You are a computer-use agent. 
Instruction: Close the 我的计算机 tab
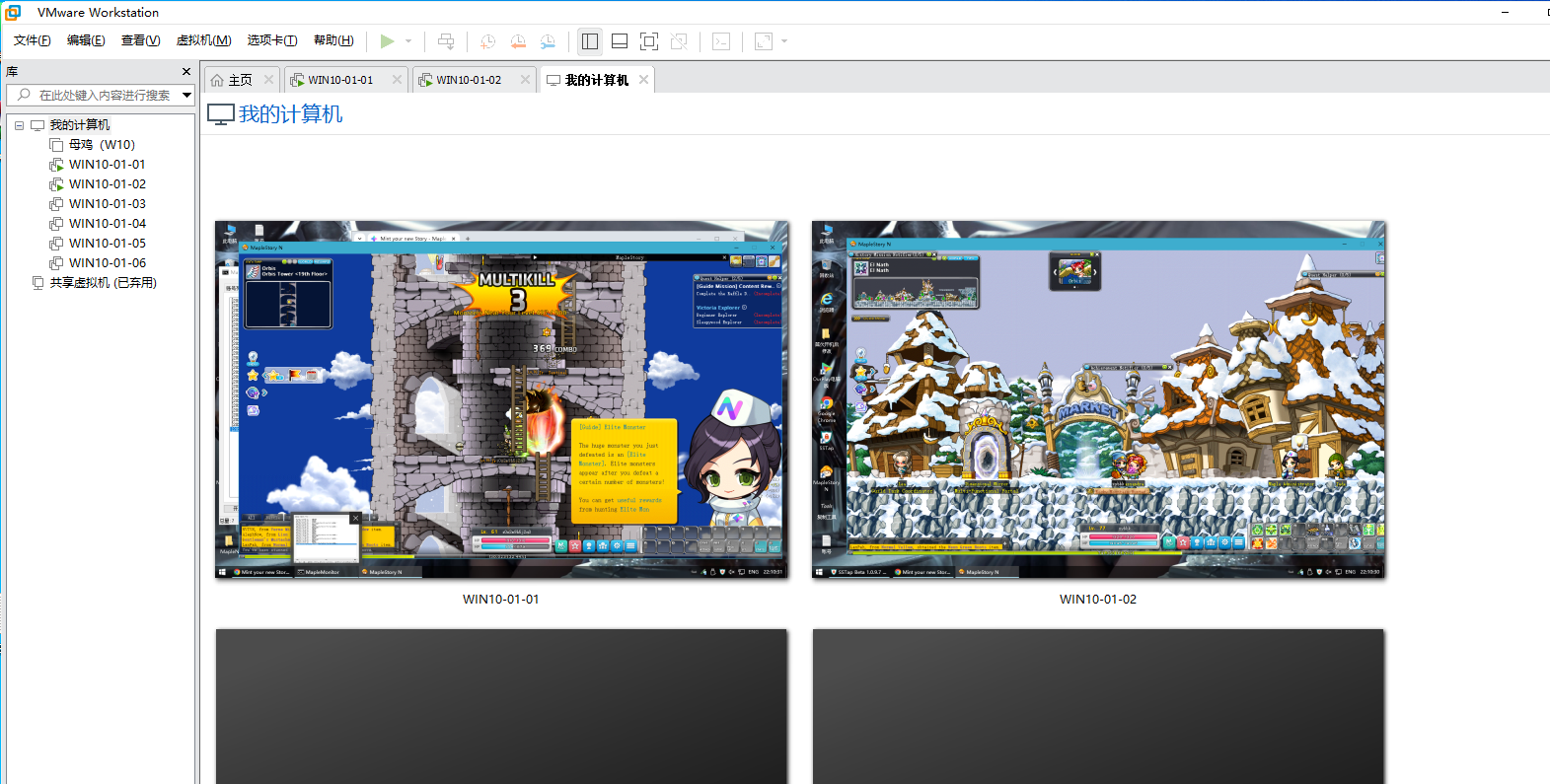(x=644, y=80)
